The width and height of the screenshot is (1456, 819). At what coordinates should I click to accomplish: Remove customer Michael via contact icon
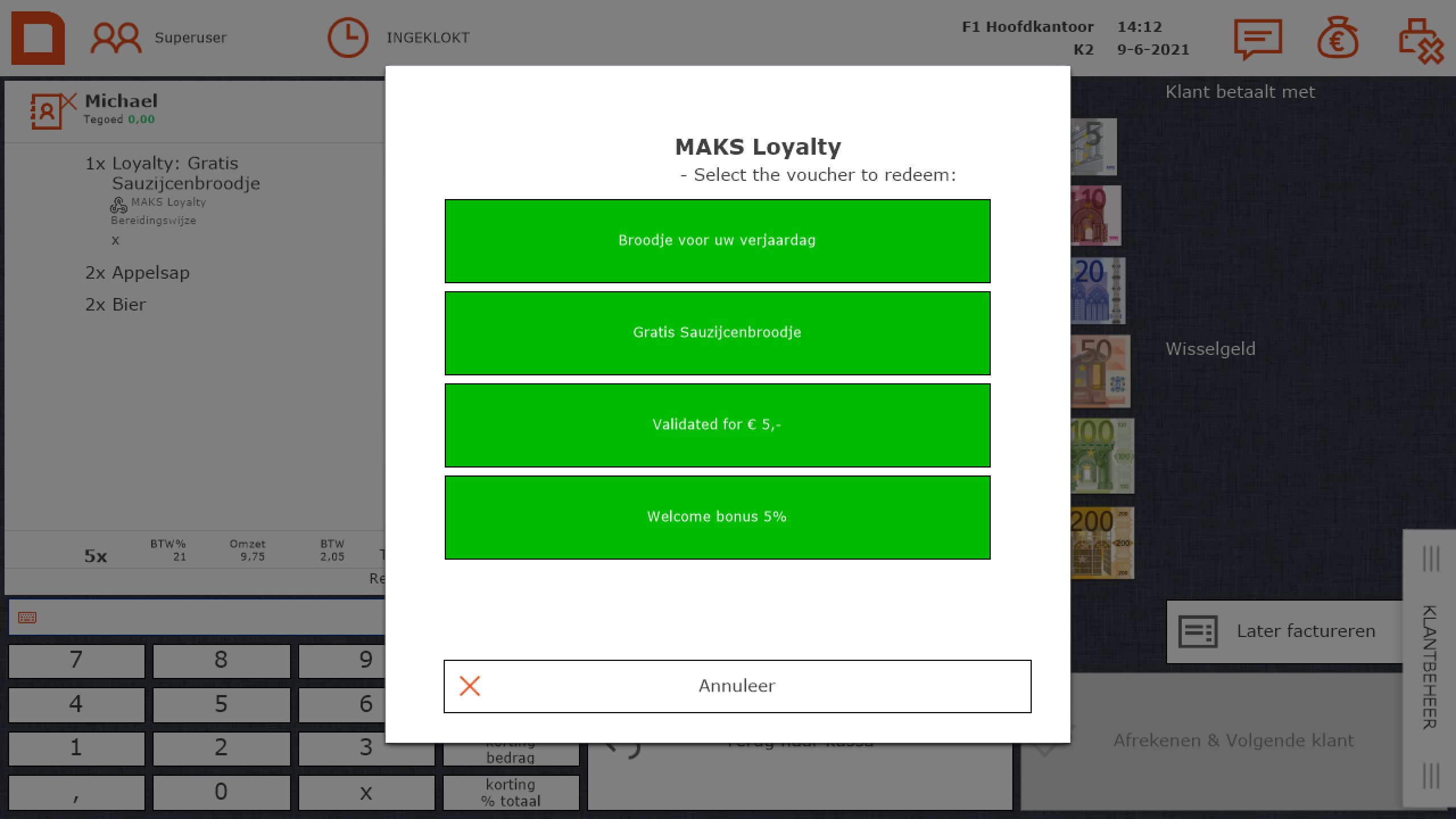(52, 111)
